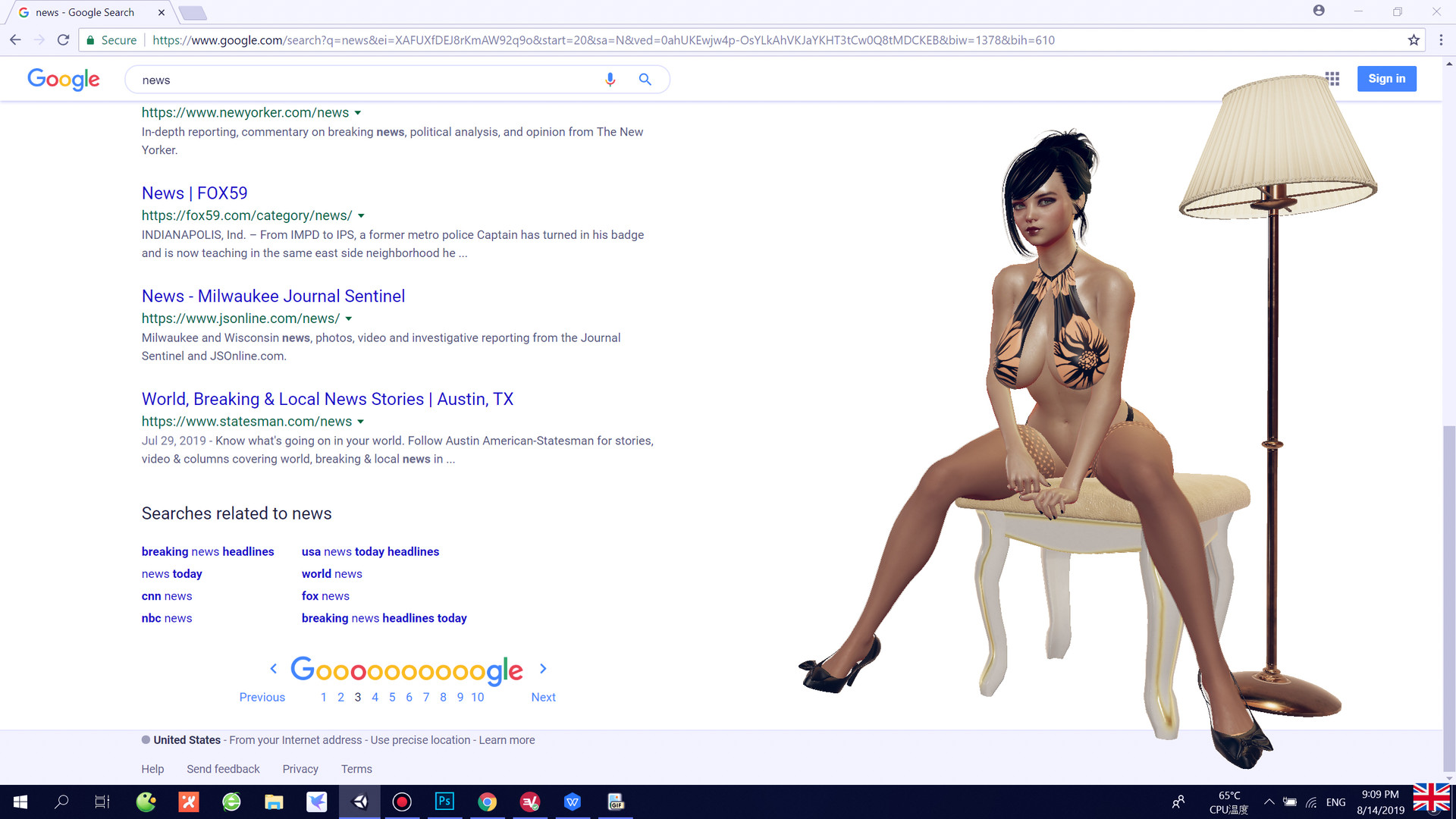1456x819 pixels.
Task: Click the battery icon in the system tray
Action: pyautogui.click(x=1289, y=802)
